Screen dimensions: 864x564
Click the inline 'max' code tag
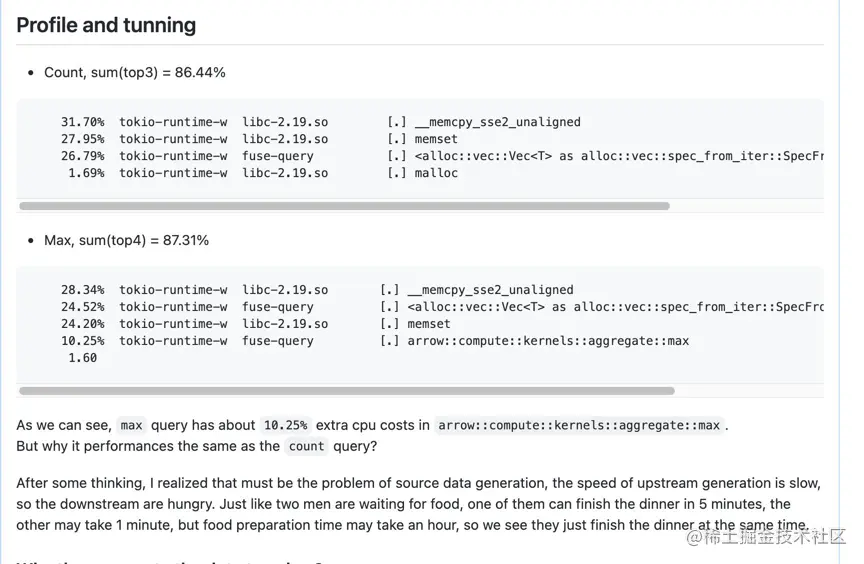point(131,425)
